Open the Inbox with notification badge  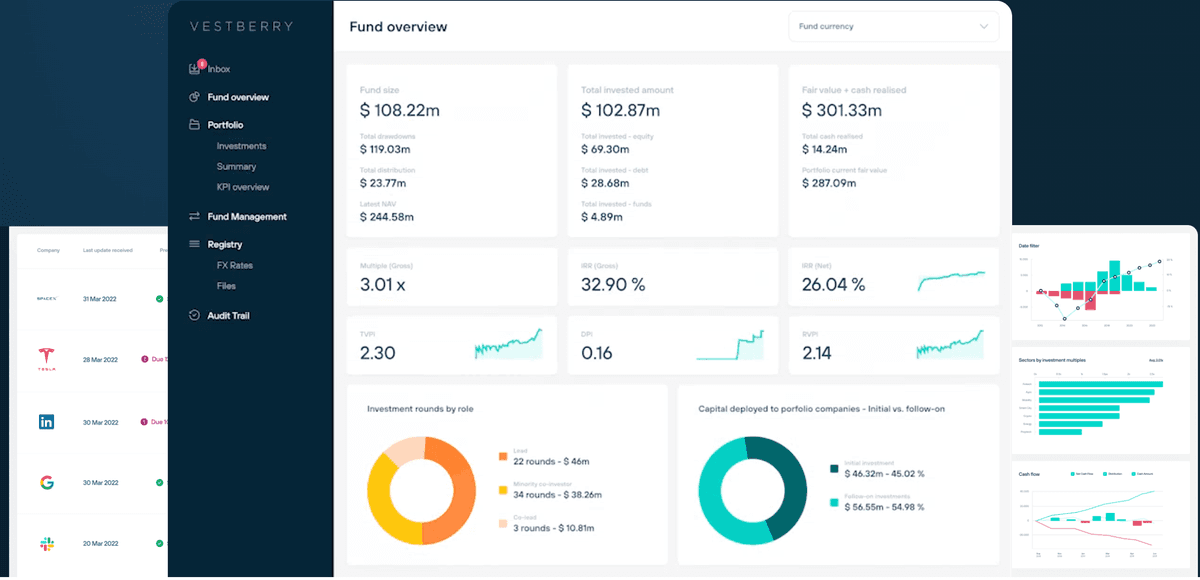193,68
